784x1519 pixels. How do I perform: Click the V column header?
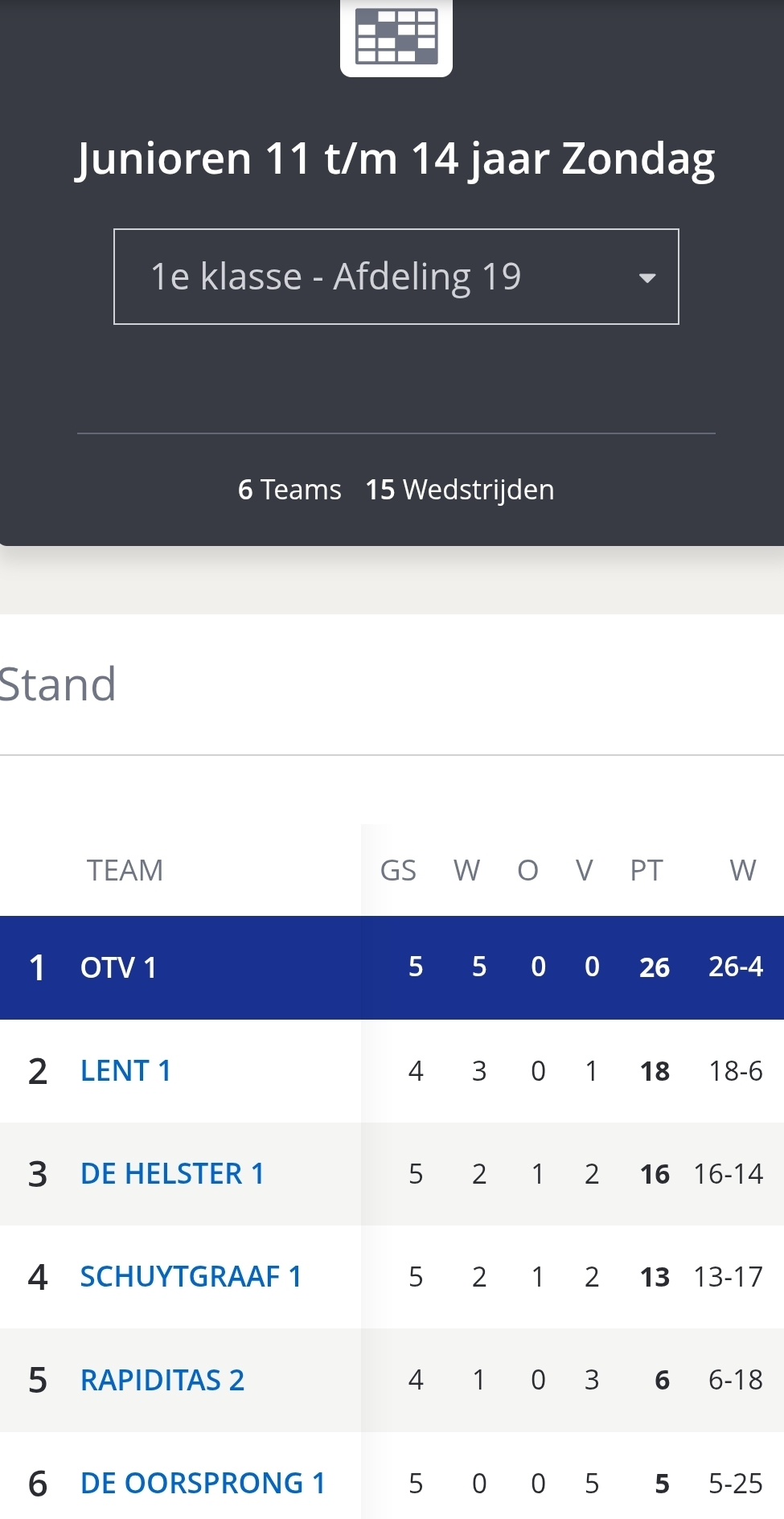pos(585,870)
